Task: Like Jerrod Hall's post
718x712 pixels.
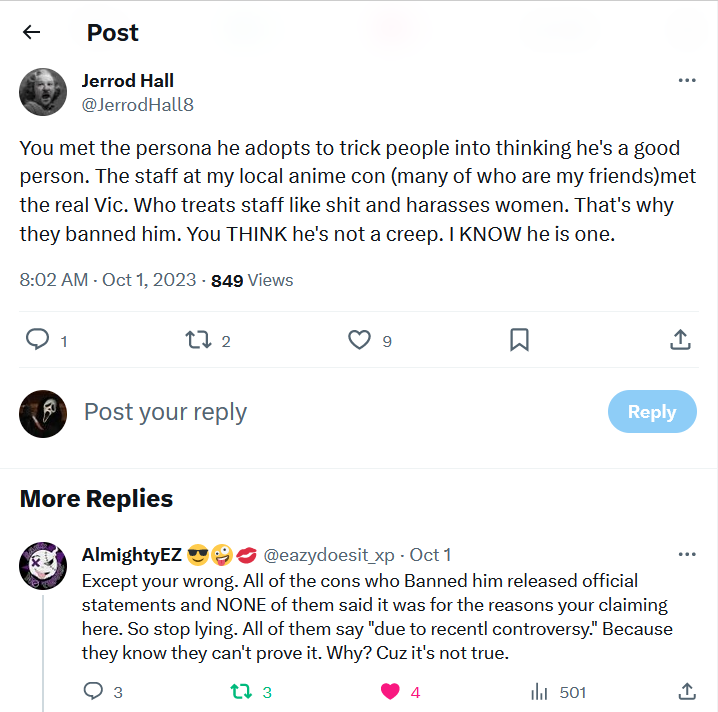Action: click(360, 341)
